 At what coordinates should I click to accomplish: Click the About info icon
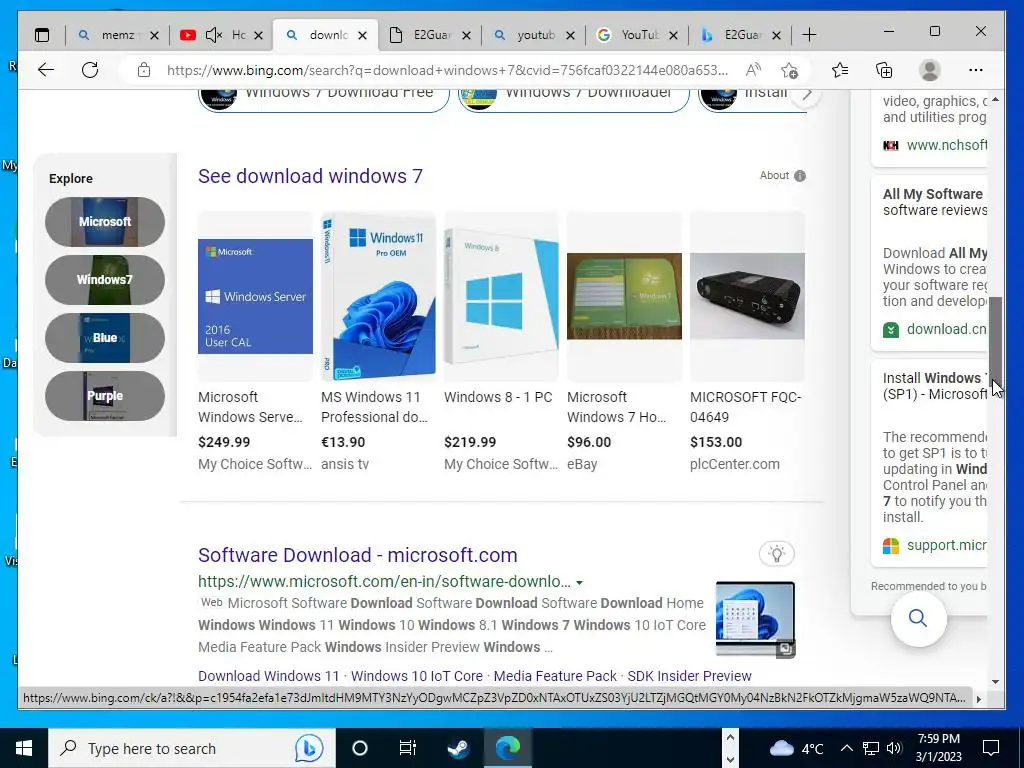(800, 176)
